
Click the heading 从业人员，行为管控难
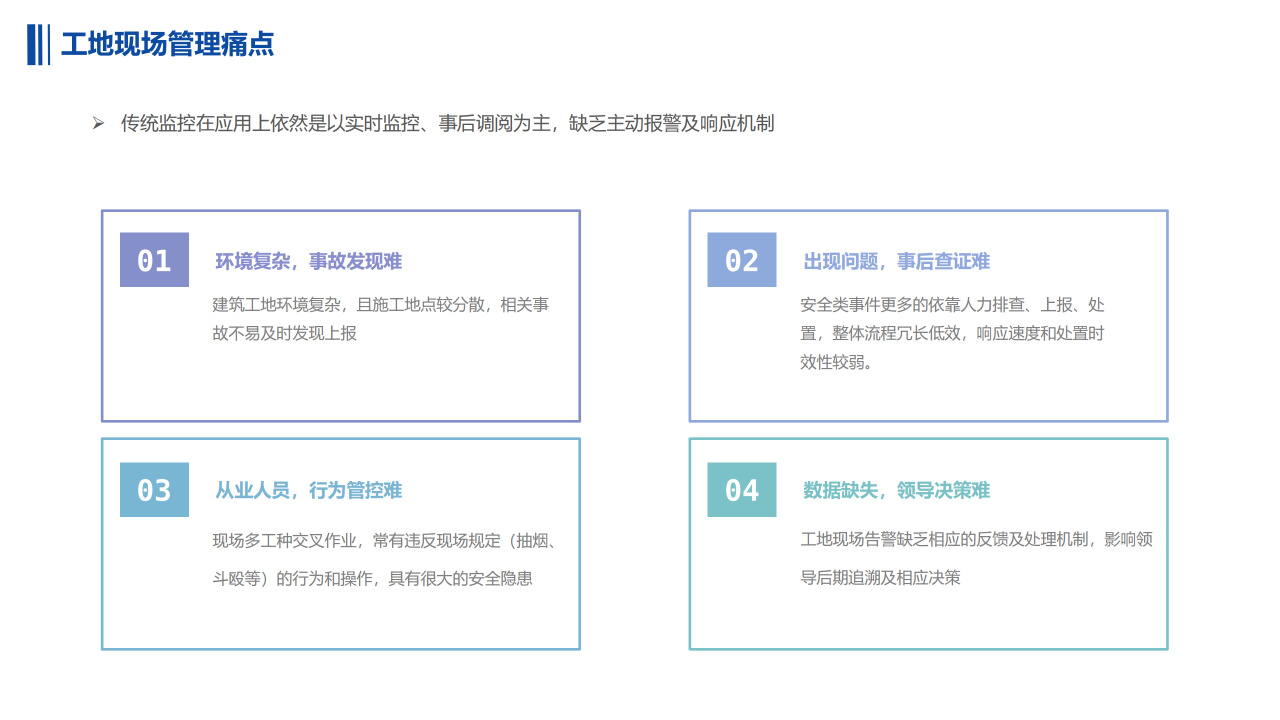tap(308, 490)
